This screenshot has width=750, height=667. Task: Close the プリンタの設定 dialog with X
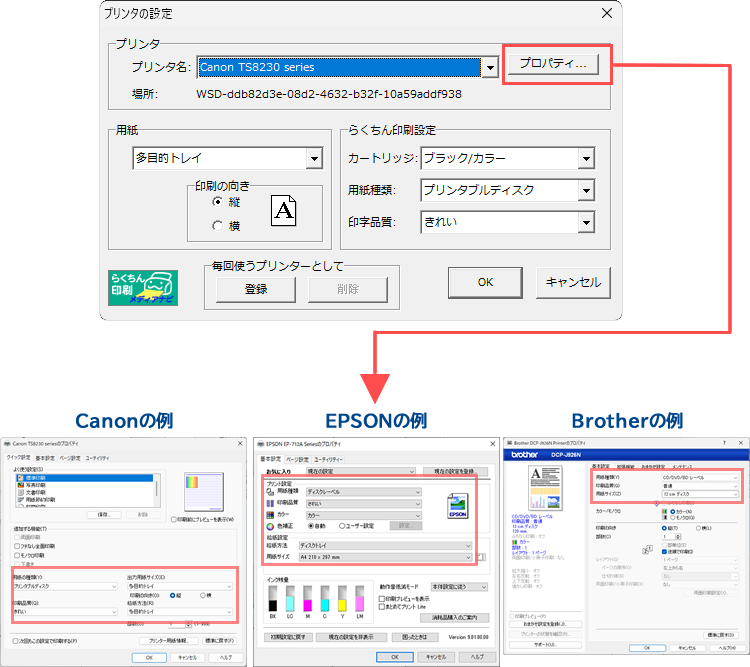[607, 13]
